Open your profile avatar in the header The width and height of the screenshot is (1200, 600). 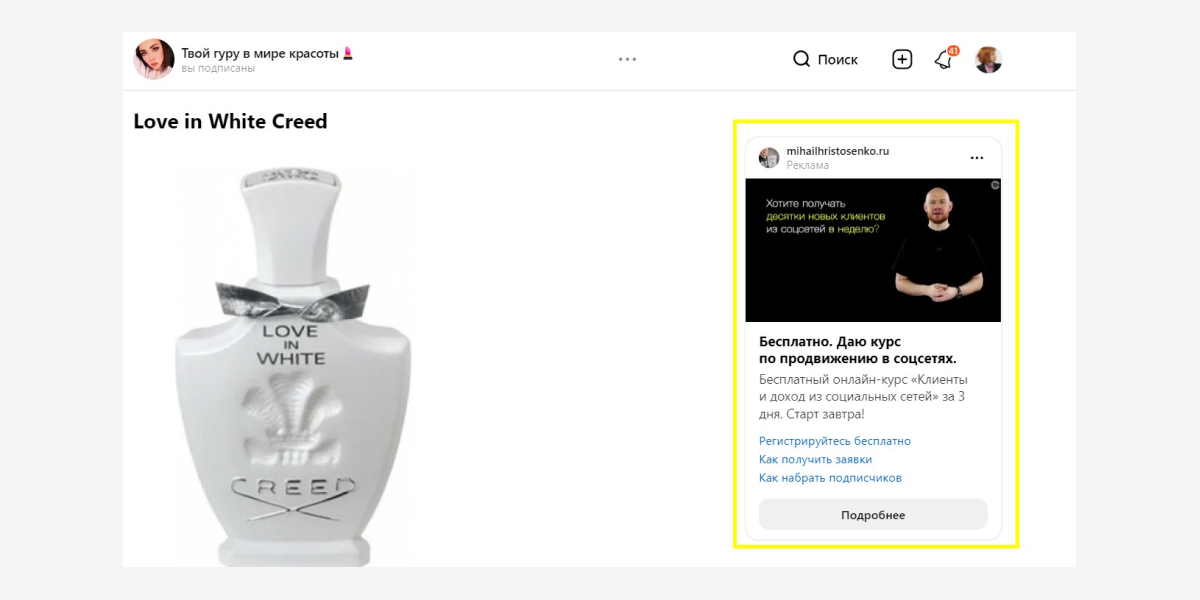(x=988, y=60)
